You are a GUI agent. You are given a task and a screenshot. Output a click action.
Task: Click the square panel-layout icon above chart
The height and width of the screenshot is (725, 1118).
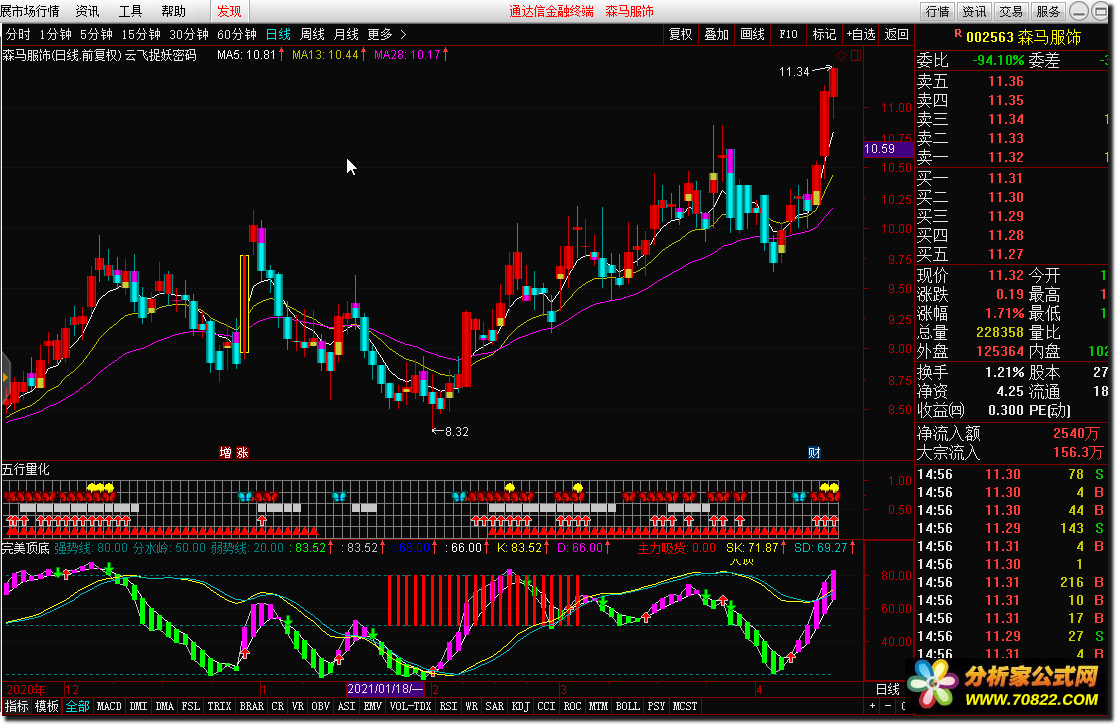point(856,55)
